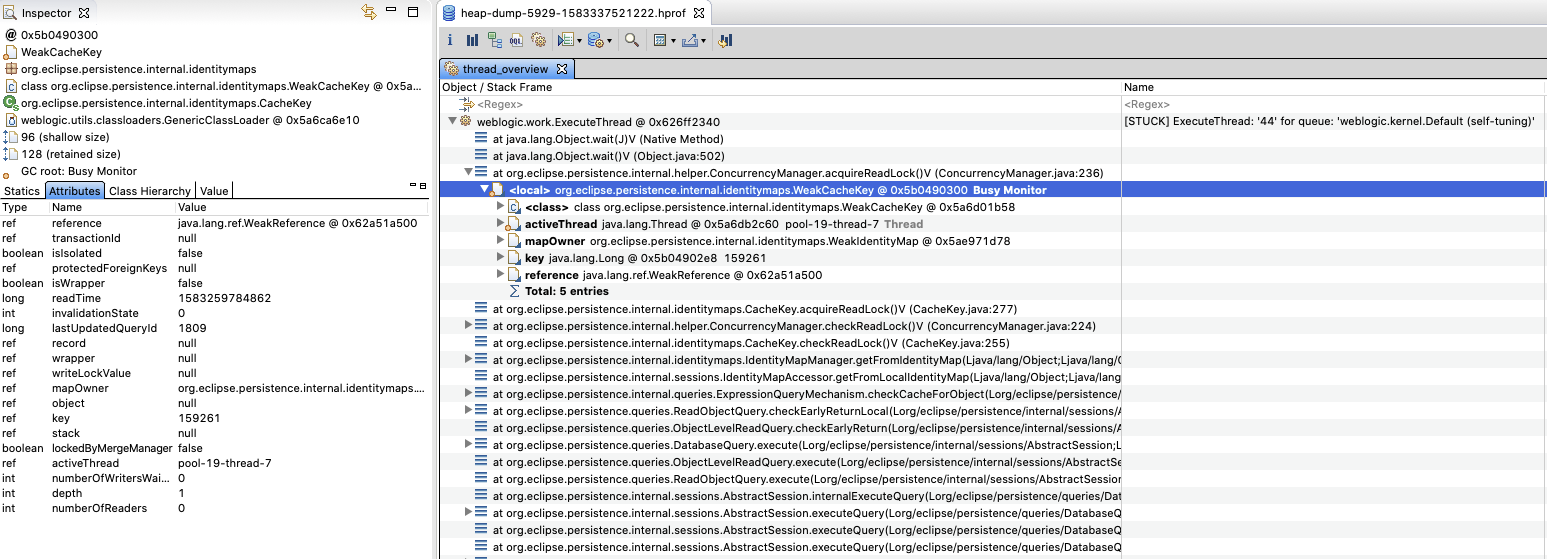
Task: Click the Total: 5 entries row
Action: click(x=566, y=291)
